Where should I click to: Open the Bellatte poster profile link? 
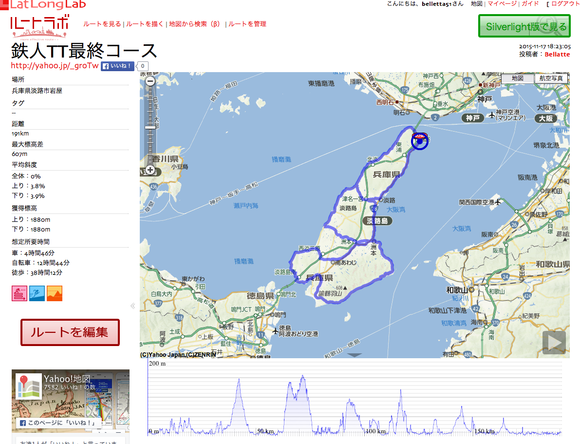point(557,54)
